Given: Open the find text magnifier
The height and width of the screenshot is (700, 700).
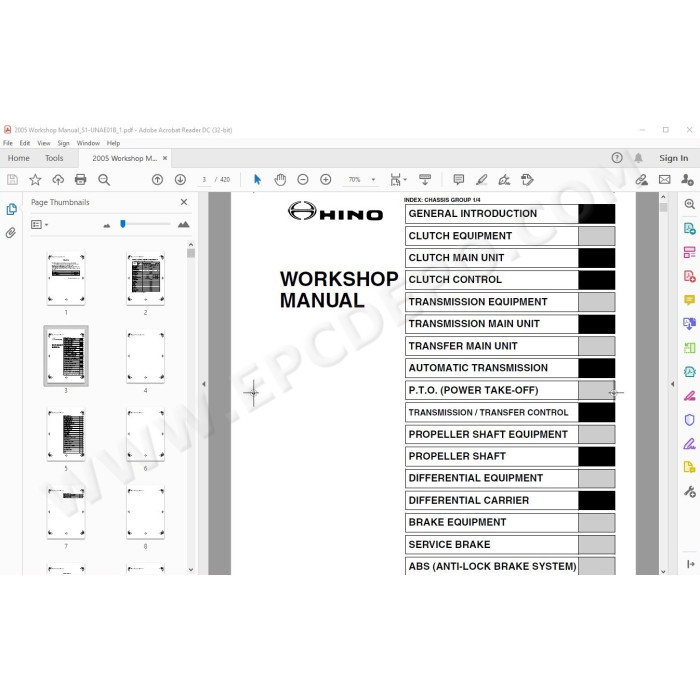Looking at the screenshot, I should [104, 180].
